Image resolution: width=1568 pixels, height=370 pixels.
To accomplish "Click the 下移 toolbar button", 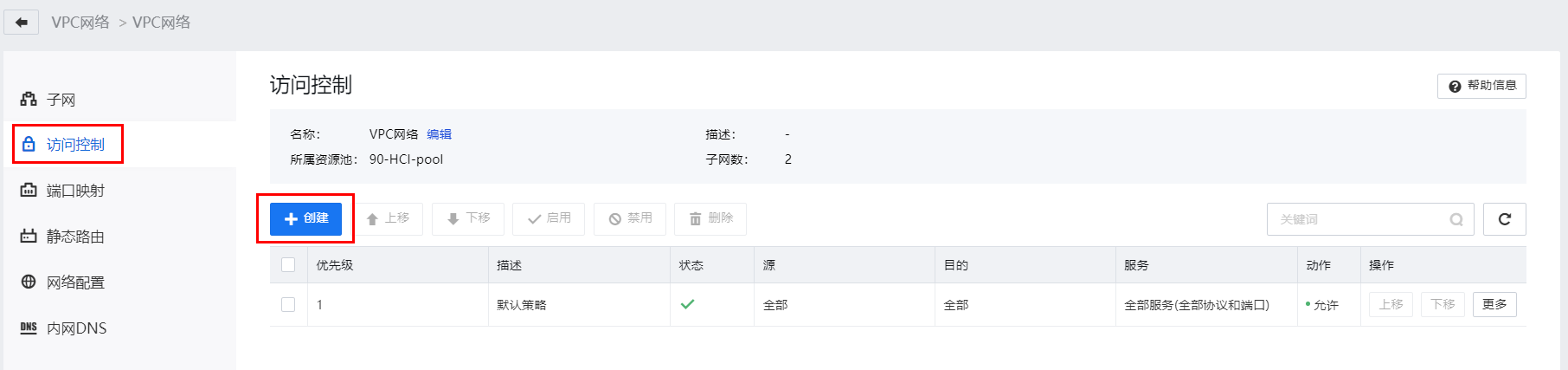I will click(468, 218).
